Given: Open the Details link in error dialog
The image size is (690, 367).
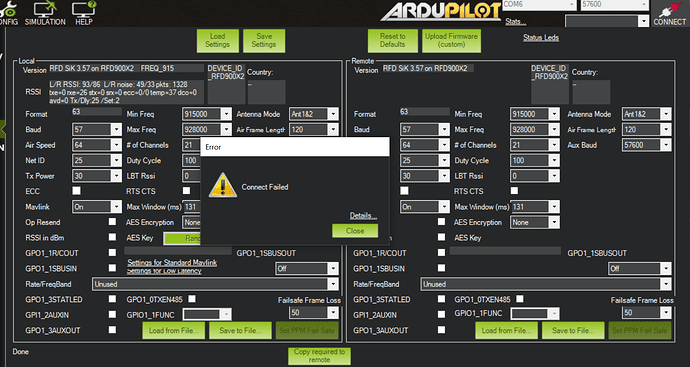Looking at the screenshot, I should tap(363, 215).
